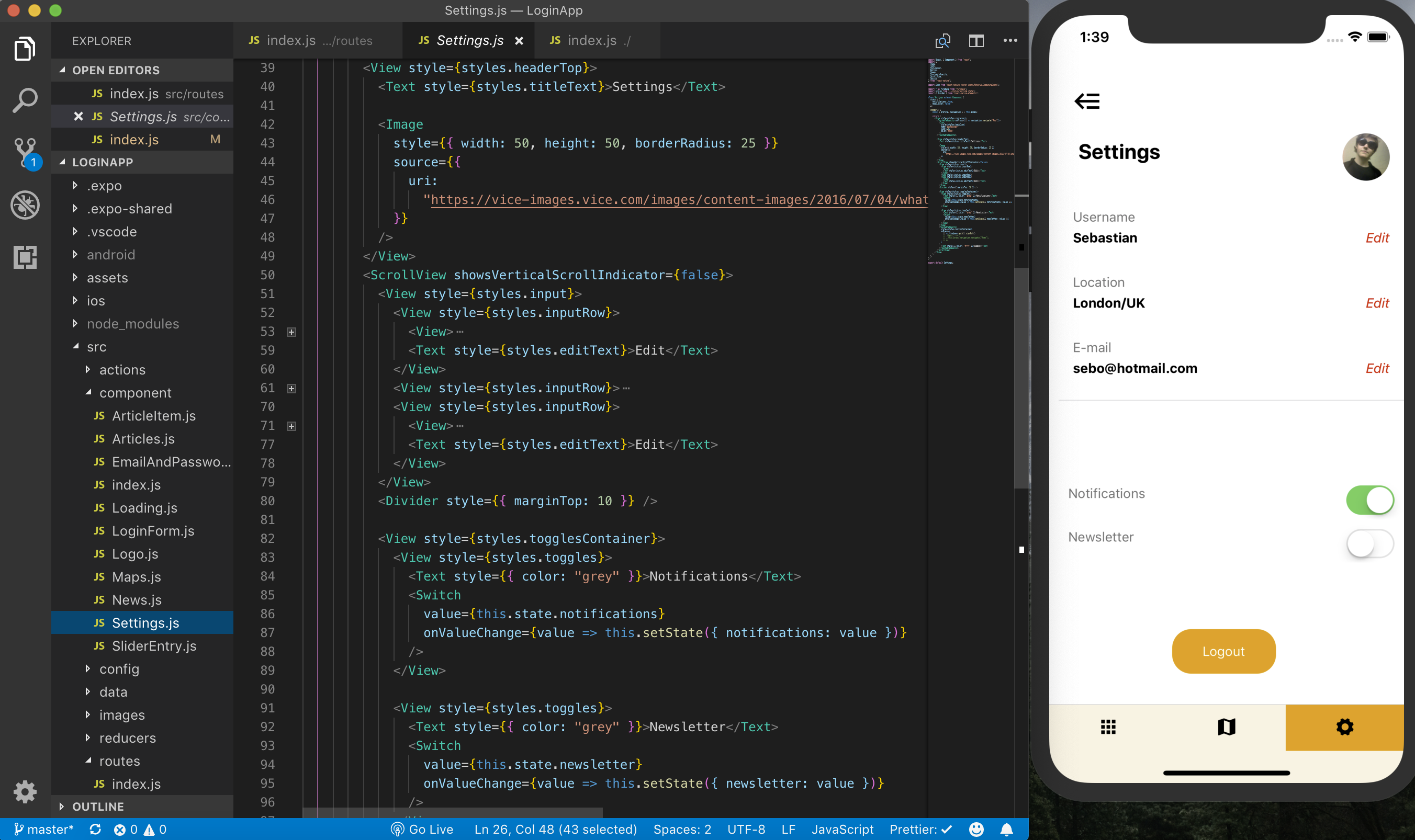Start the Go Live server from the status bar
Screen dimensions: 1415x840
[423, 829]
